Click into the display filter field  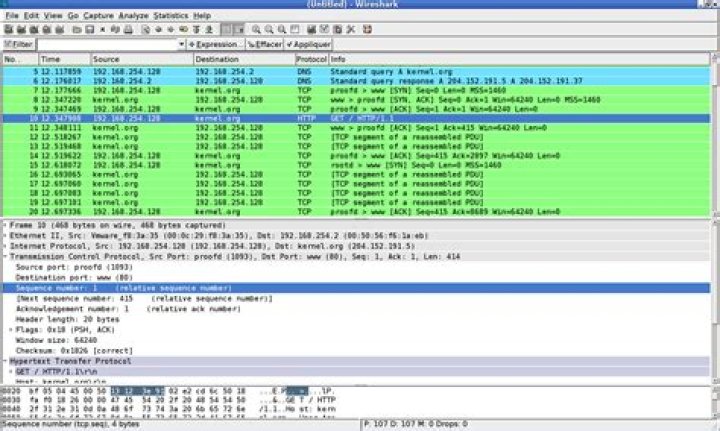click(107, 45)
